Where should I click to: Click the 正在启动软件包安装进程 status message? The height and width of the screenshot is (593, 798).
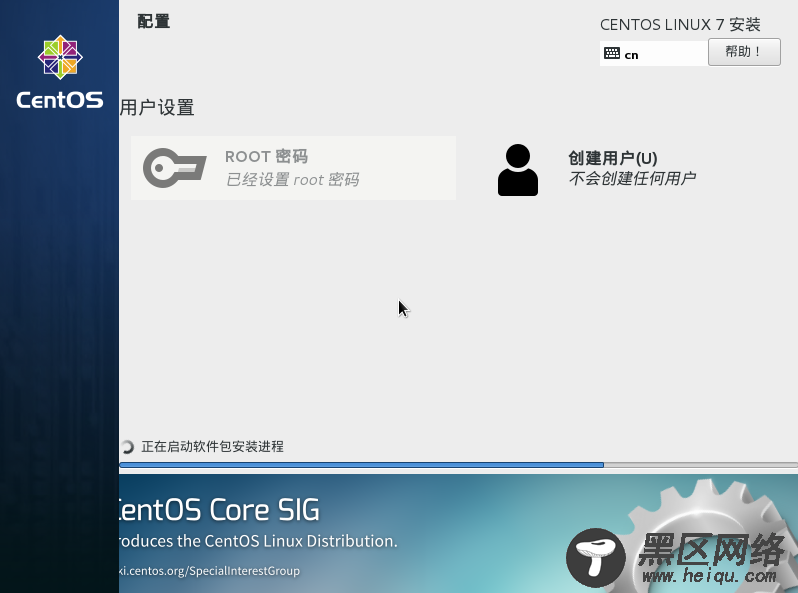[212, 446]
